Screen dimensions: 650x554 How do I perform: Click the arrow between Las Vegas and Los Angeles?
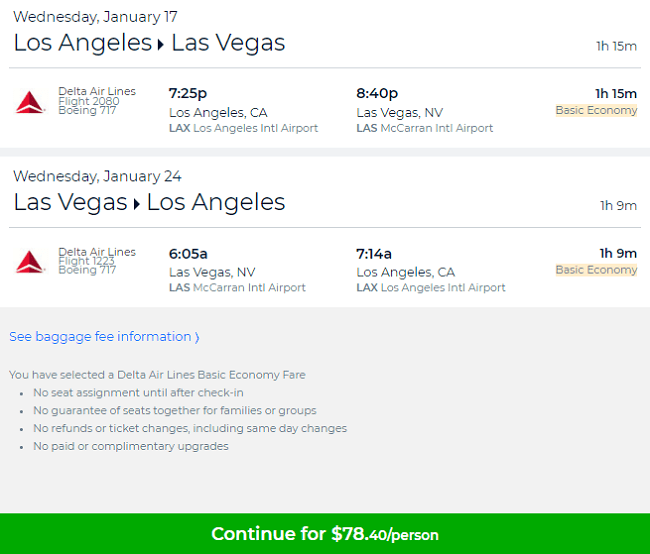[x=137, y=204]
